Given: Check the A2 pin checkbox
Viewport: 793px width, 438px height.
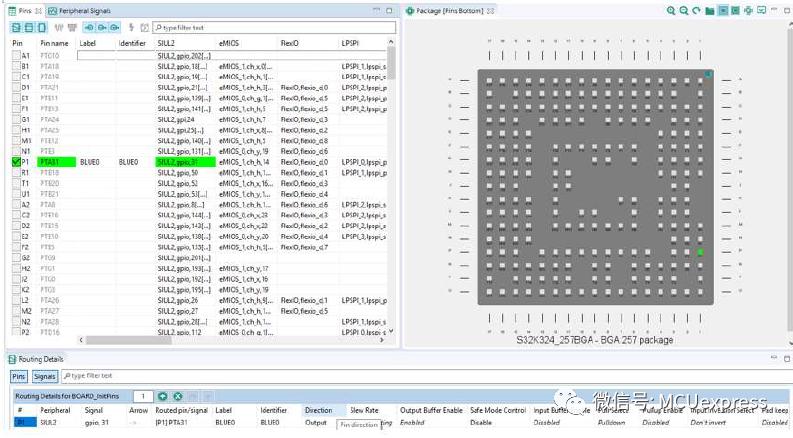Looking at the screenshot, I should [x=16, y=205].
